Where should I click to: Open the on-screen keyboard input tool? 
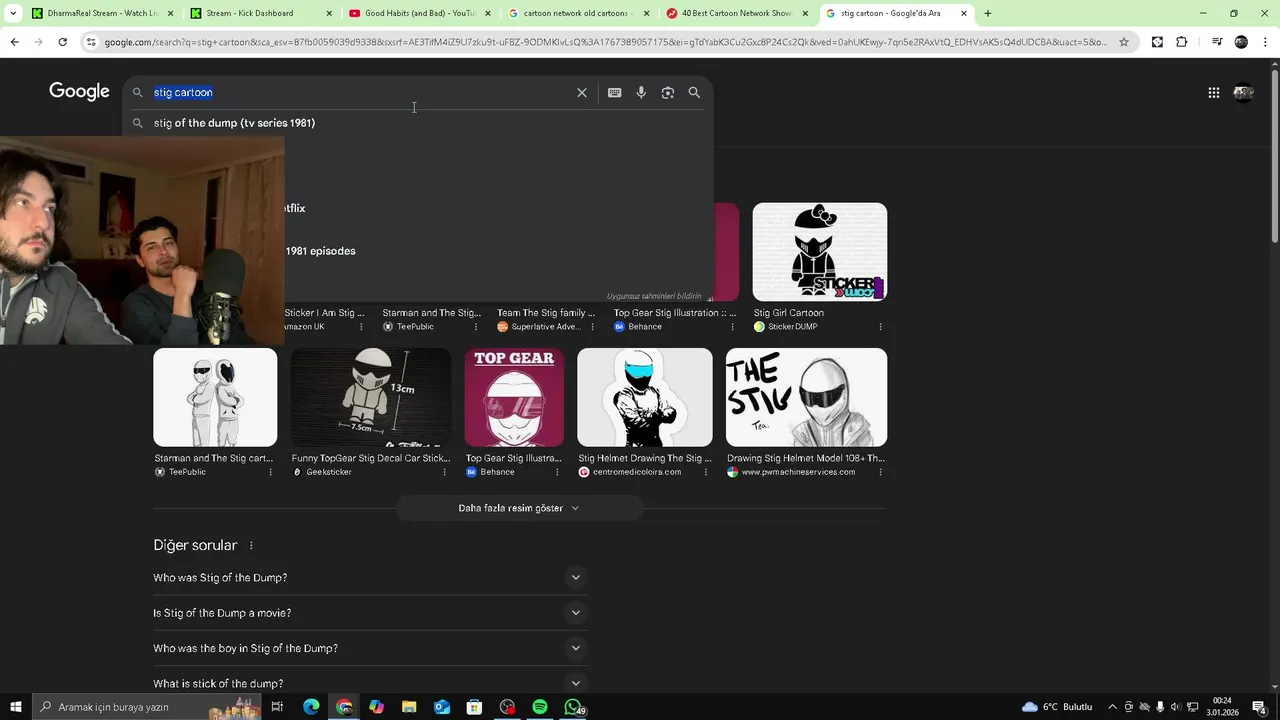614,92
